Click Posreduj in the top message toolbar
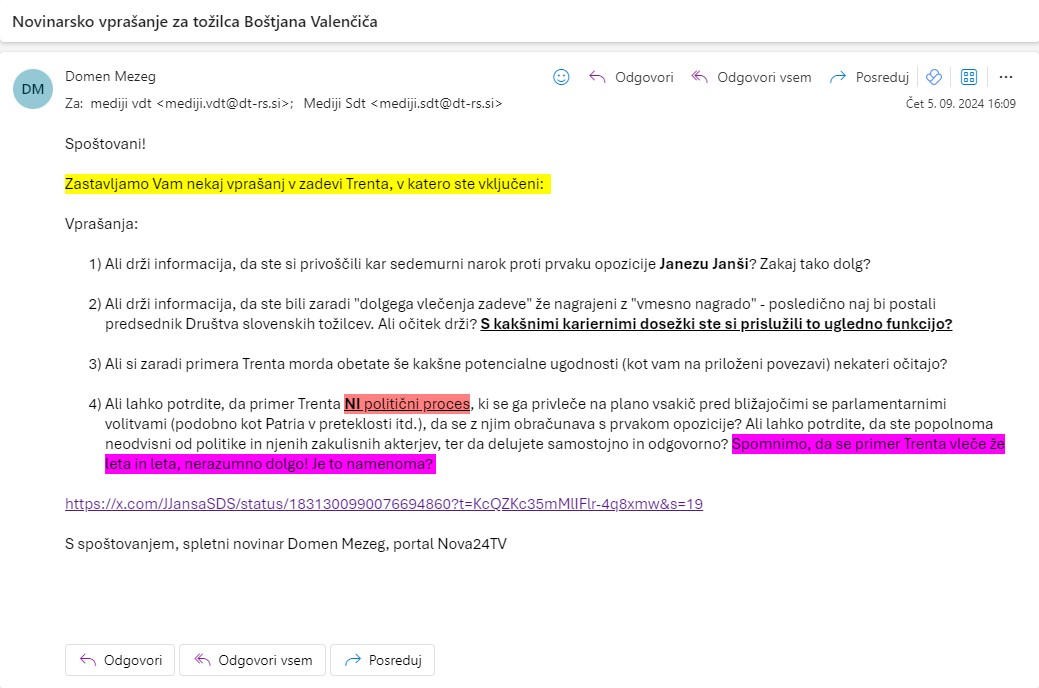1039x688 pixels. 869,77
